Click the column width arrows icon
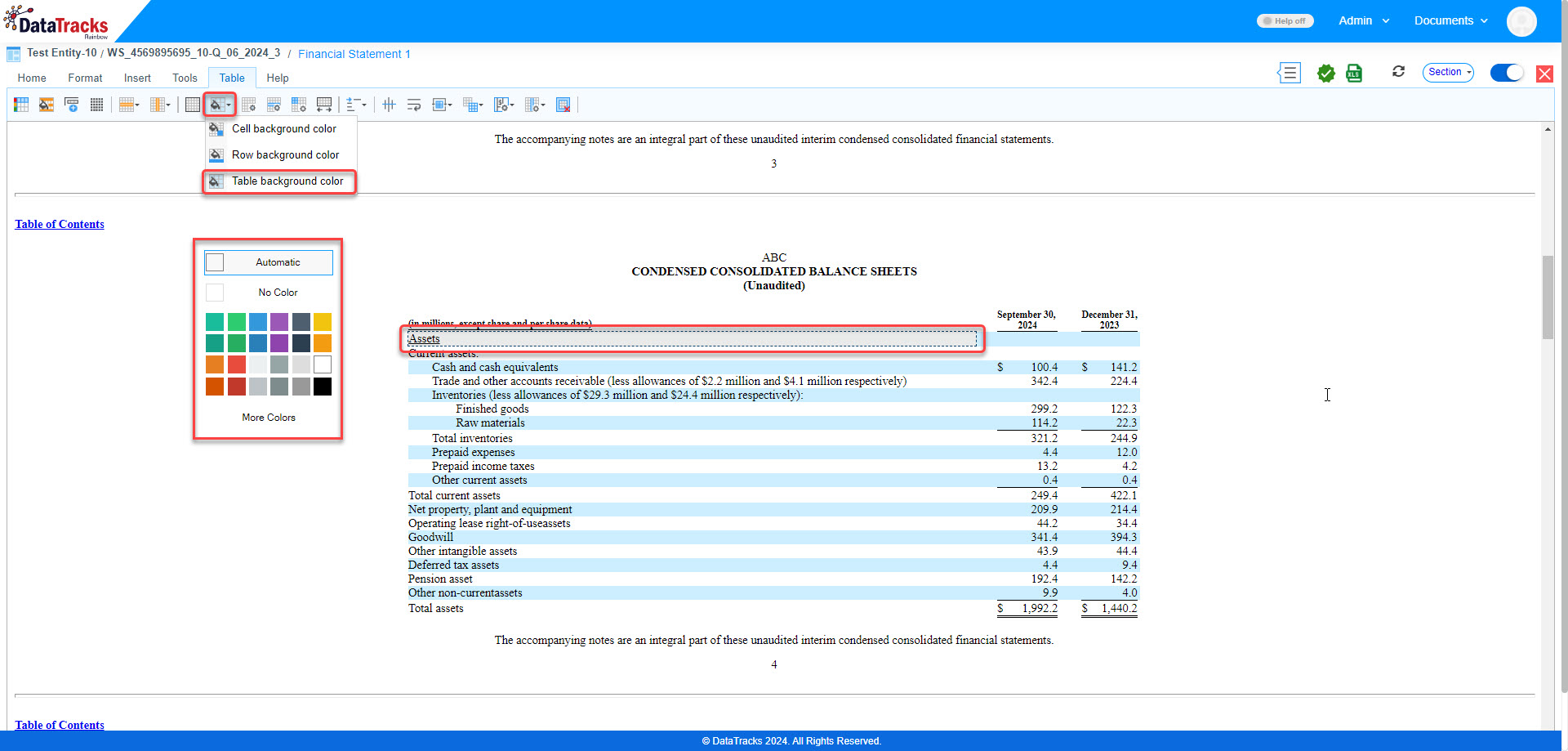 point(324,105)
